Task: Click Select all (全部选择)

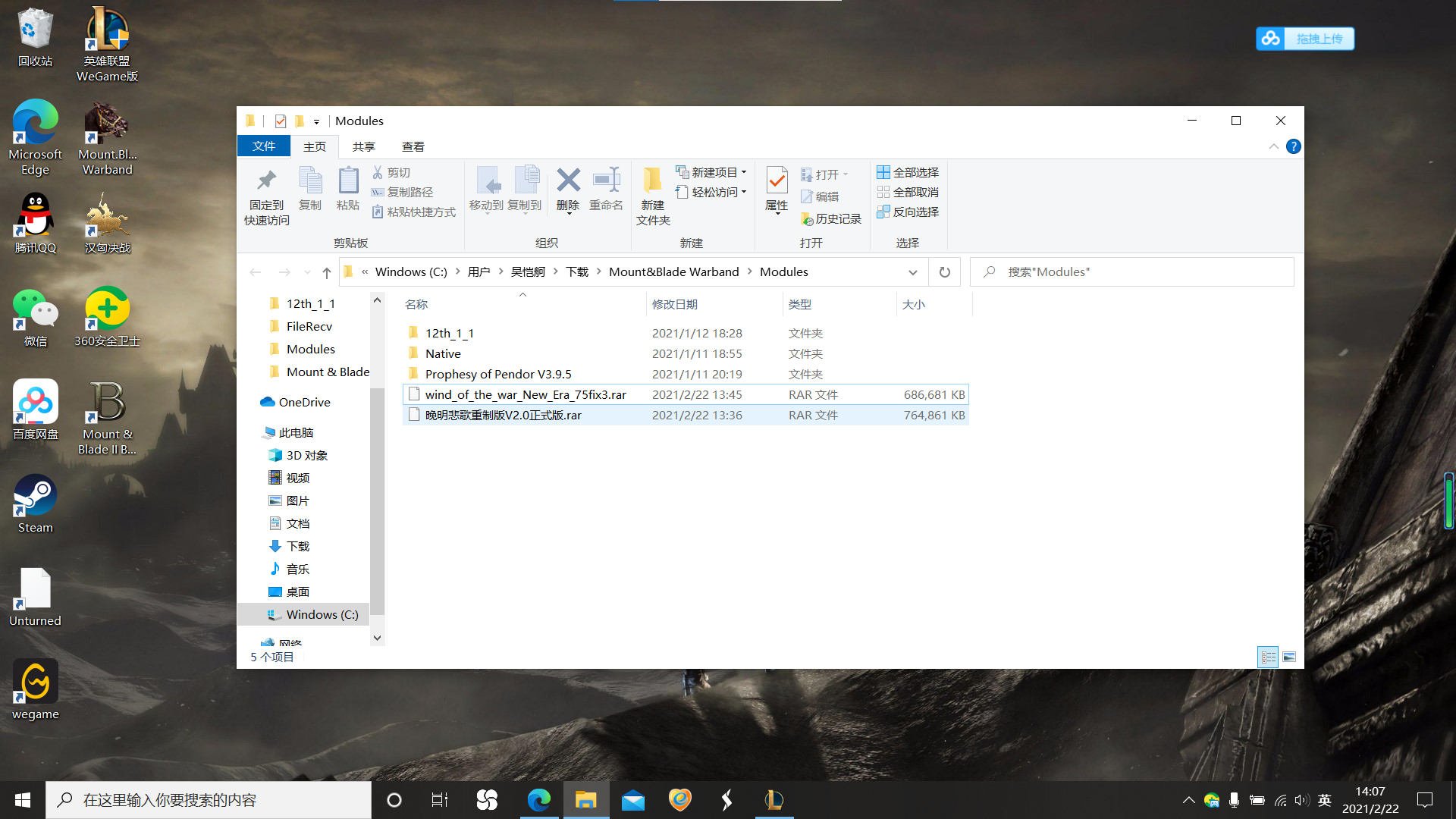Action: tap(908, 172)
